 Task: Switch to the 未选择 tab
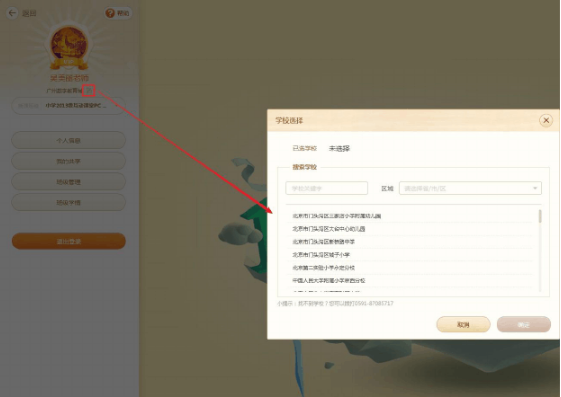tap(339, 148)
